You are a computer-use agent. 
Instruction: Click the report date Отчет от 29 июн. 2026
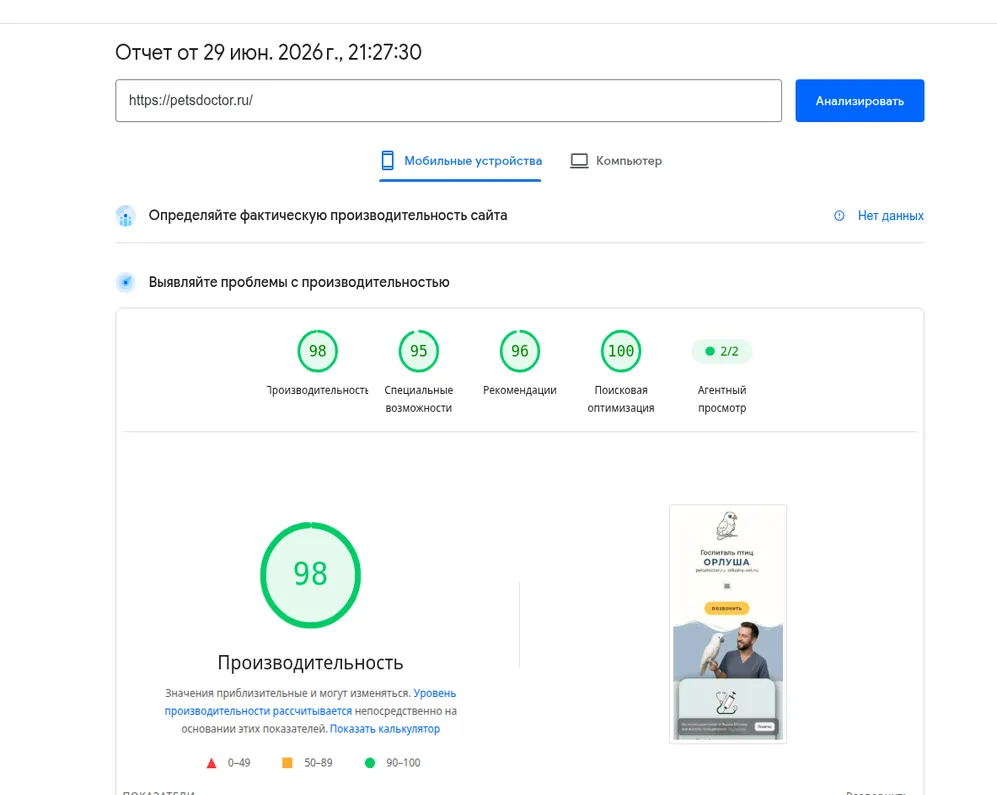click(268, 52)
